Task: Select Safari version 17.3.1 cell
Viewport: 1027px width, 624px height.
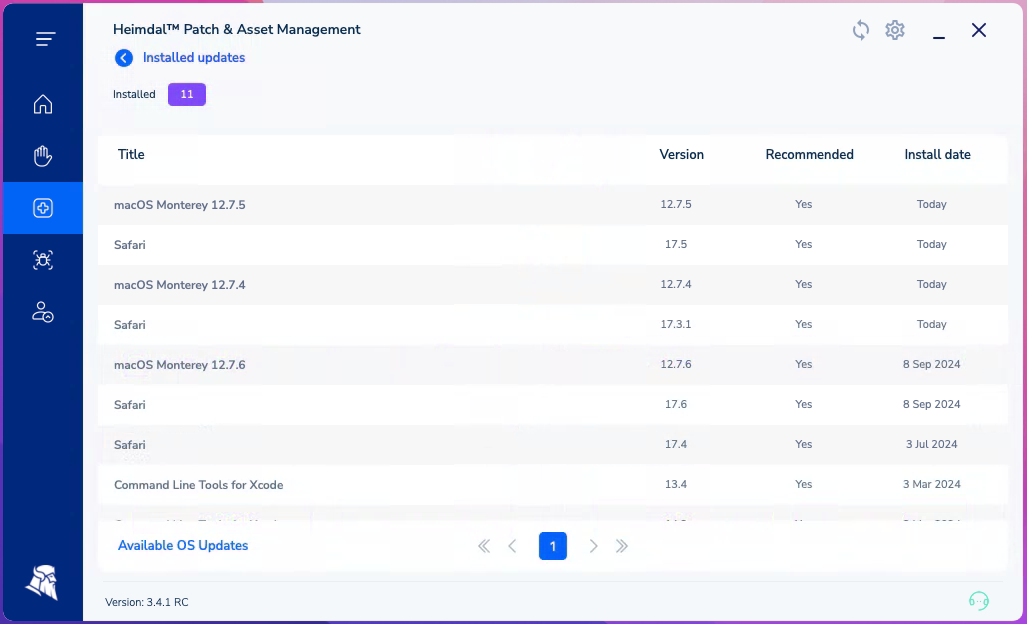Action: tap(676, 324)
